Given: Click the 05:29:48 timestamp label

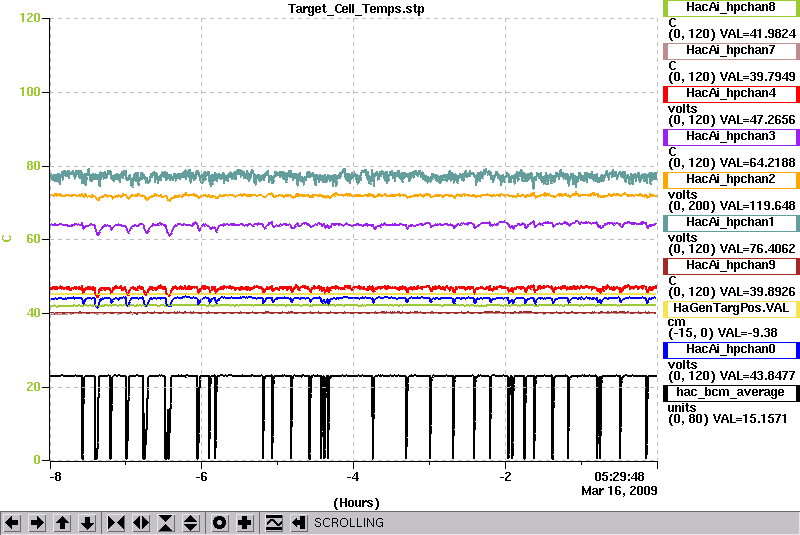Looking at the screenshot, I should click(619, 477).
